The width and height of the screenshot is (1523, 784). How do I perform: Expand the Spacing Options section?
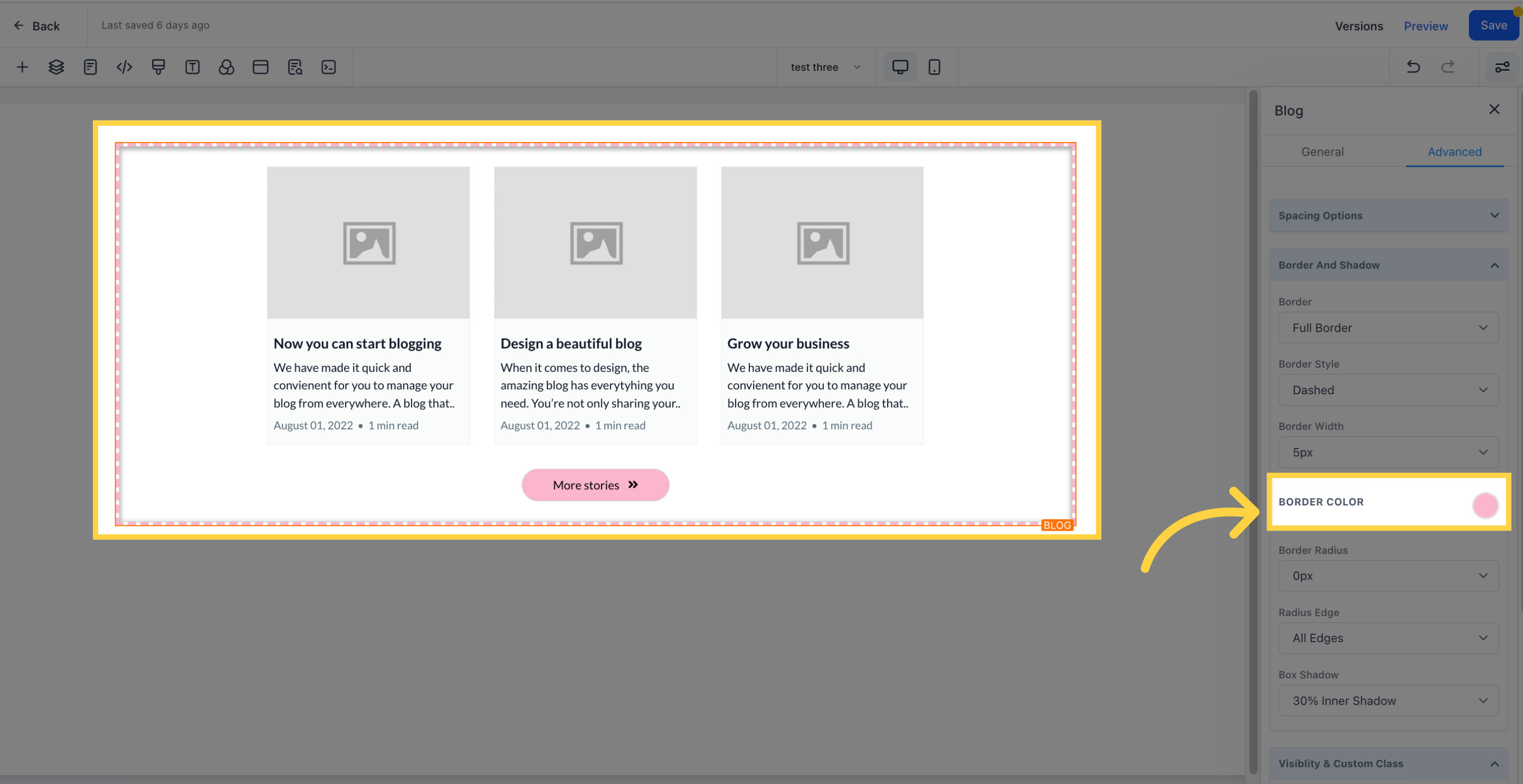pyautogui.click(x=1387, y=215)
